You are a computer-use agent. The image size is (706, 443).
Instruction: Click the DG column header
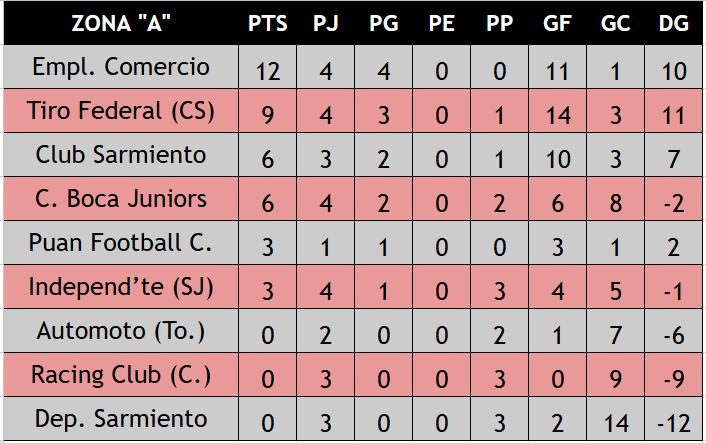(x=673, y=23)
